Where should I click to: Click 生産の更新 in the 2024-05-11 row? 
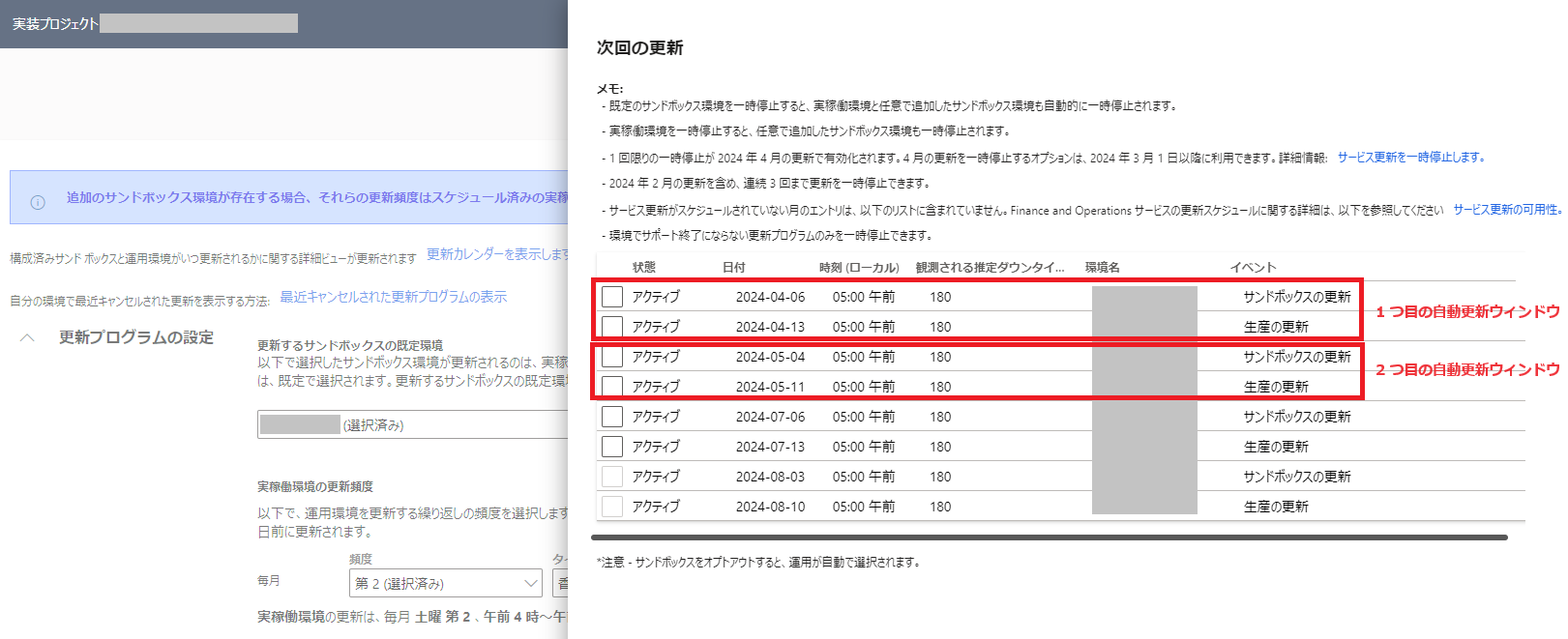point(1276,387)
